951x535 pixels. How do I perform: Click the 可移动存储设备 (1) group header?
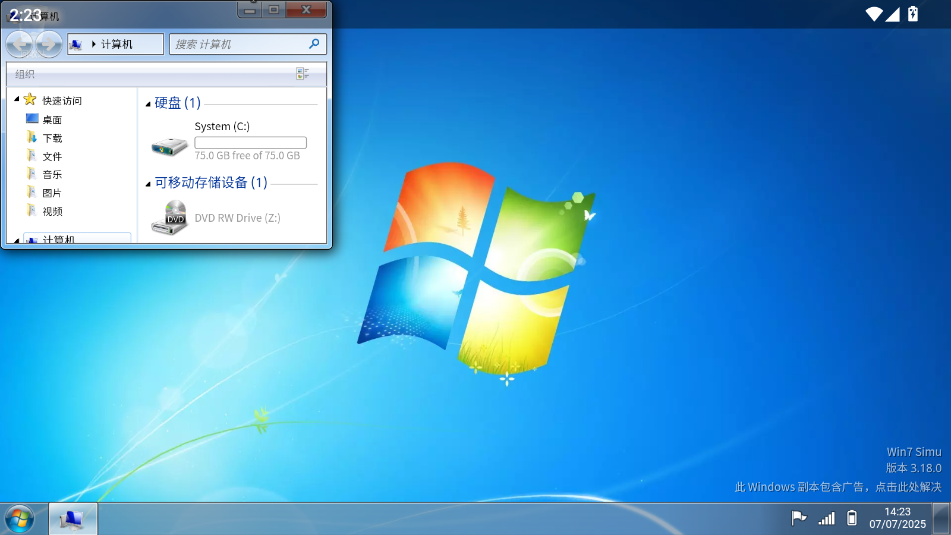[x=210, y=182]
